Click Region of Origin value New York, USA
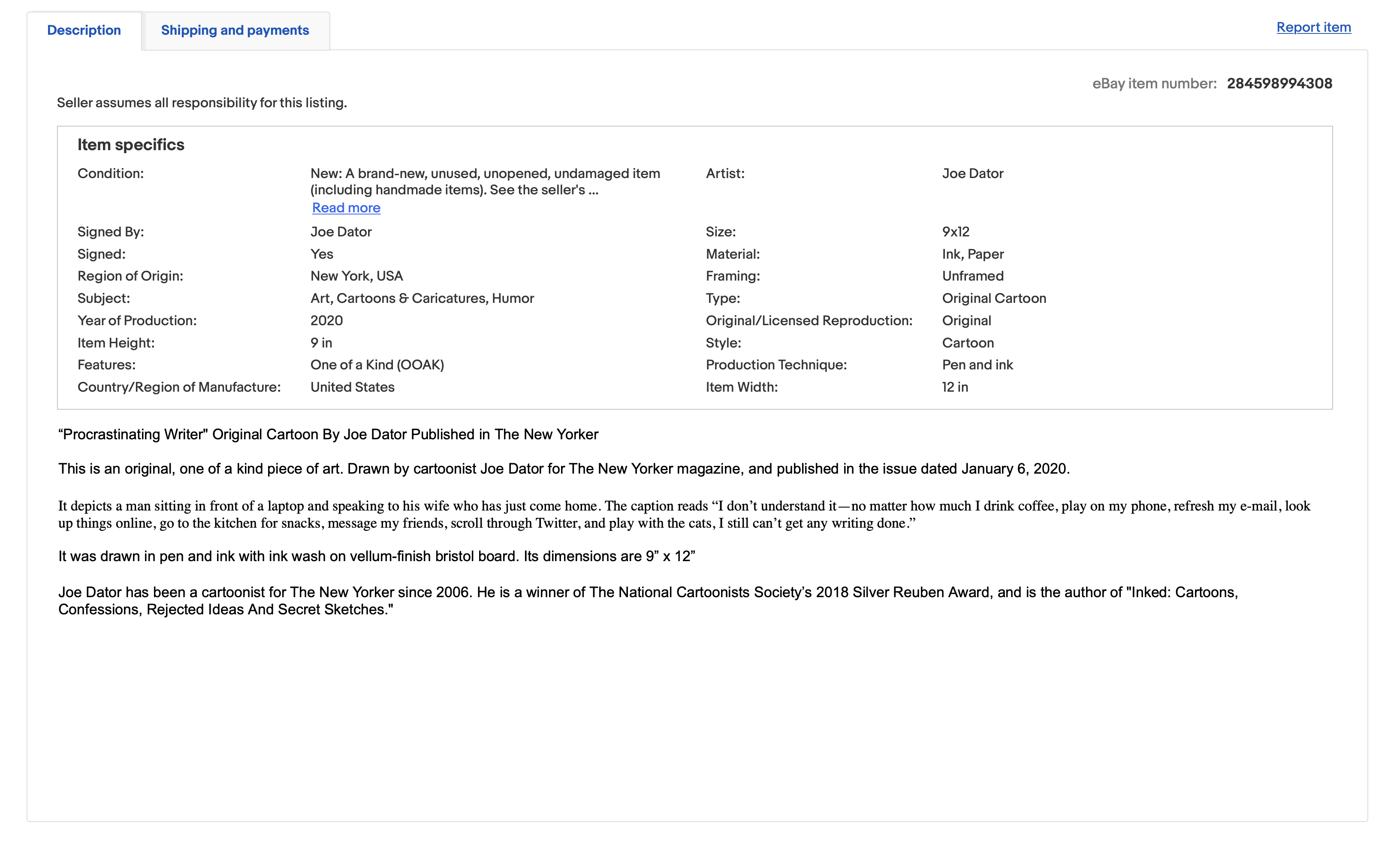1400x846 pixels. 356,276
